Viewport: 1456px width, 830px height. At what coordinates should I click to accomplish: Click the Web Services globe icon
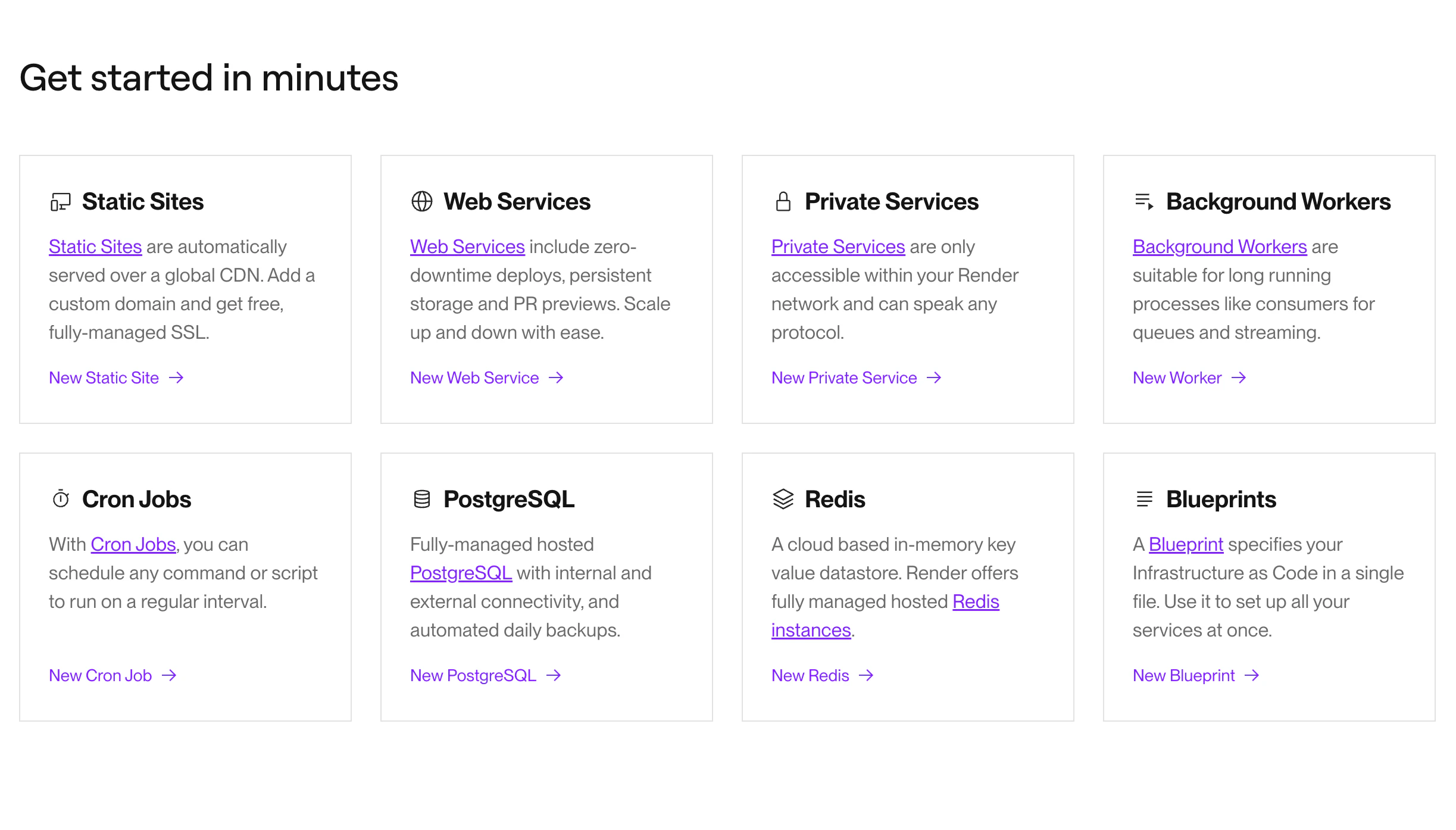click(x=422, y=202)
